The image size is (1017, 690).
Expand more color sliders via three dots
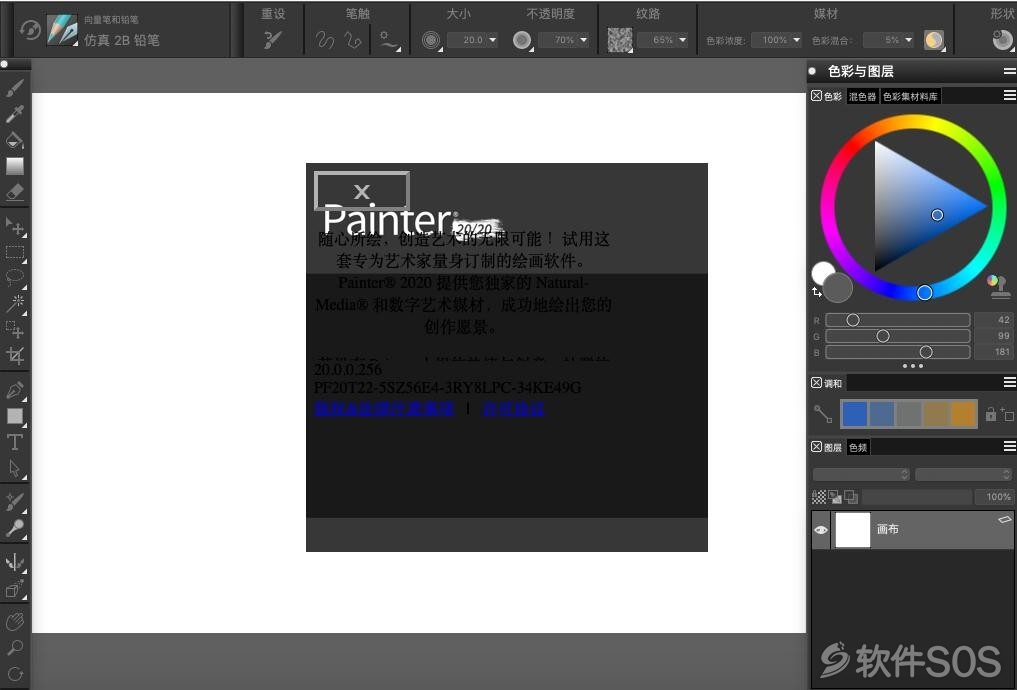click(x=913, y=366)
